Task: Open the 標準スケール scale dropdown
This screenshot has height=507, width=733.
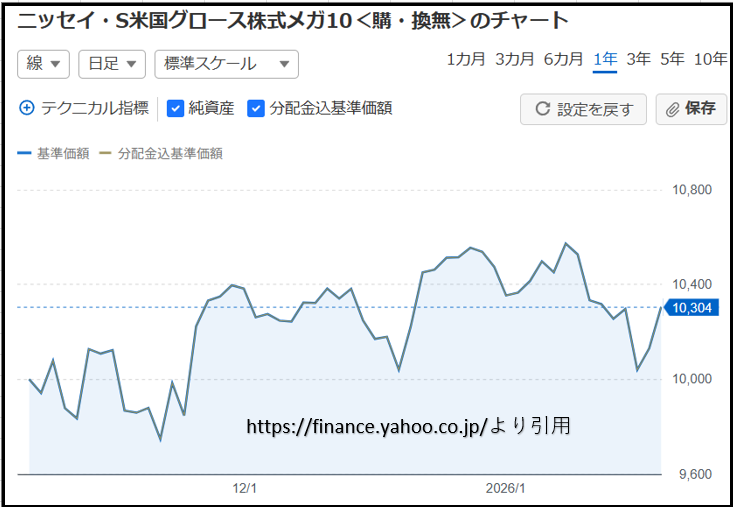Action: 226,64
